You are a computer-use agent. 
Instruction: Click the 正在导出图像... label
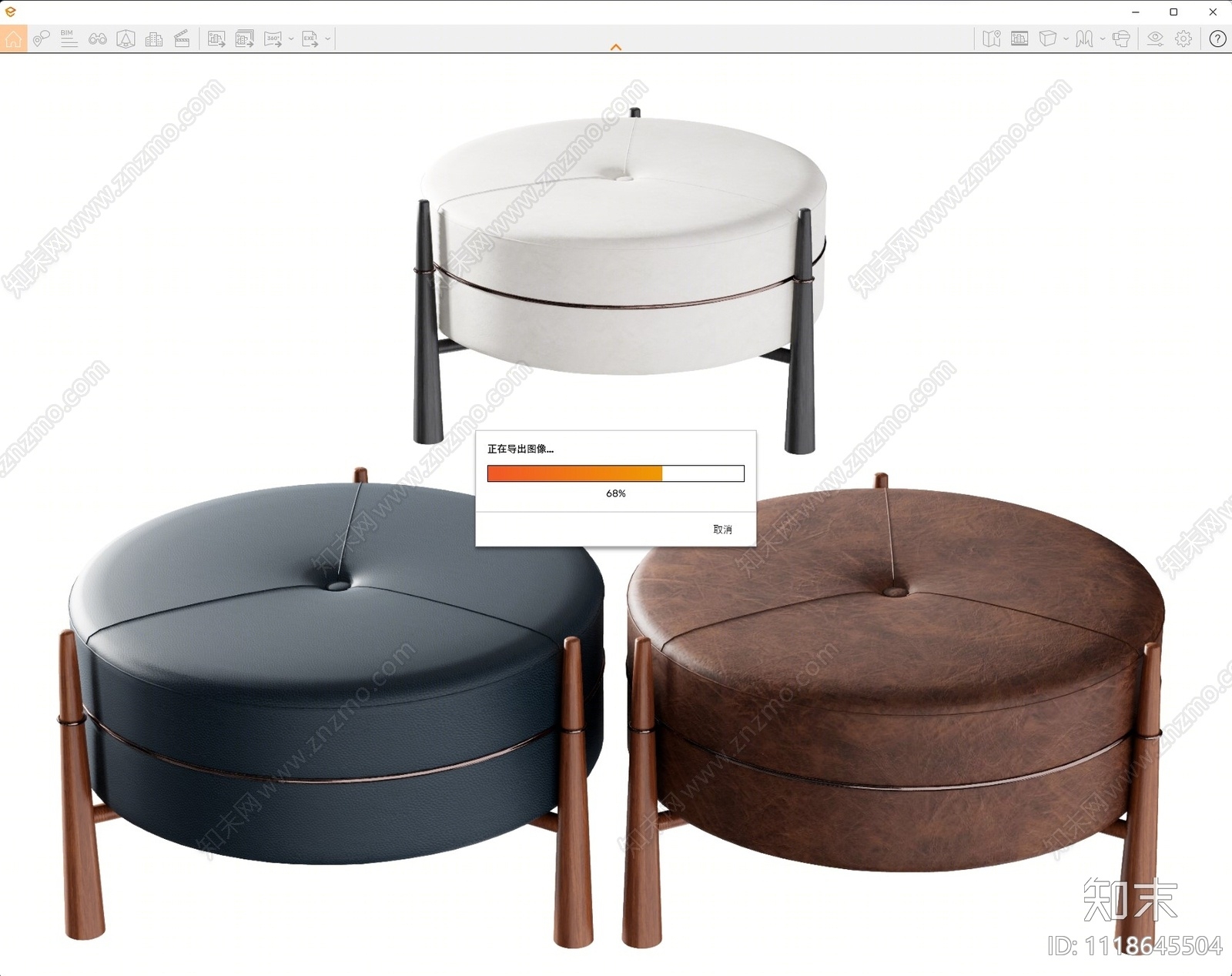click(521, 449)
